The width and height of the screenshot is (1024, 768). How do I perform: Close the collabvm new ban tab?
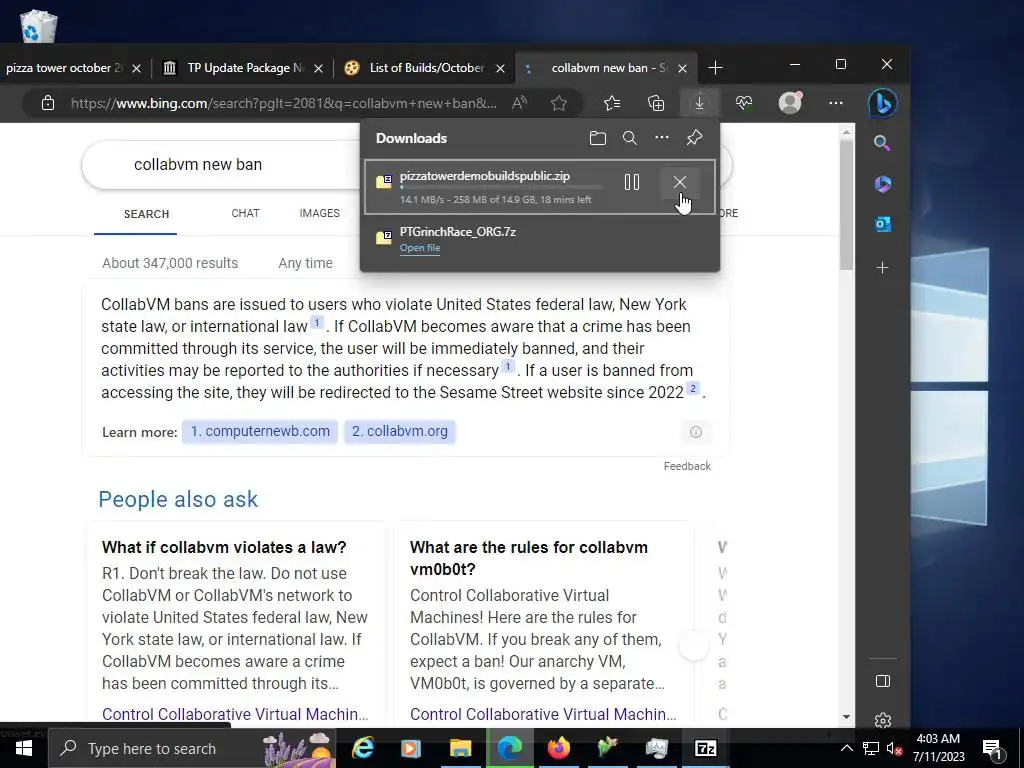(x=682, y=69)
